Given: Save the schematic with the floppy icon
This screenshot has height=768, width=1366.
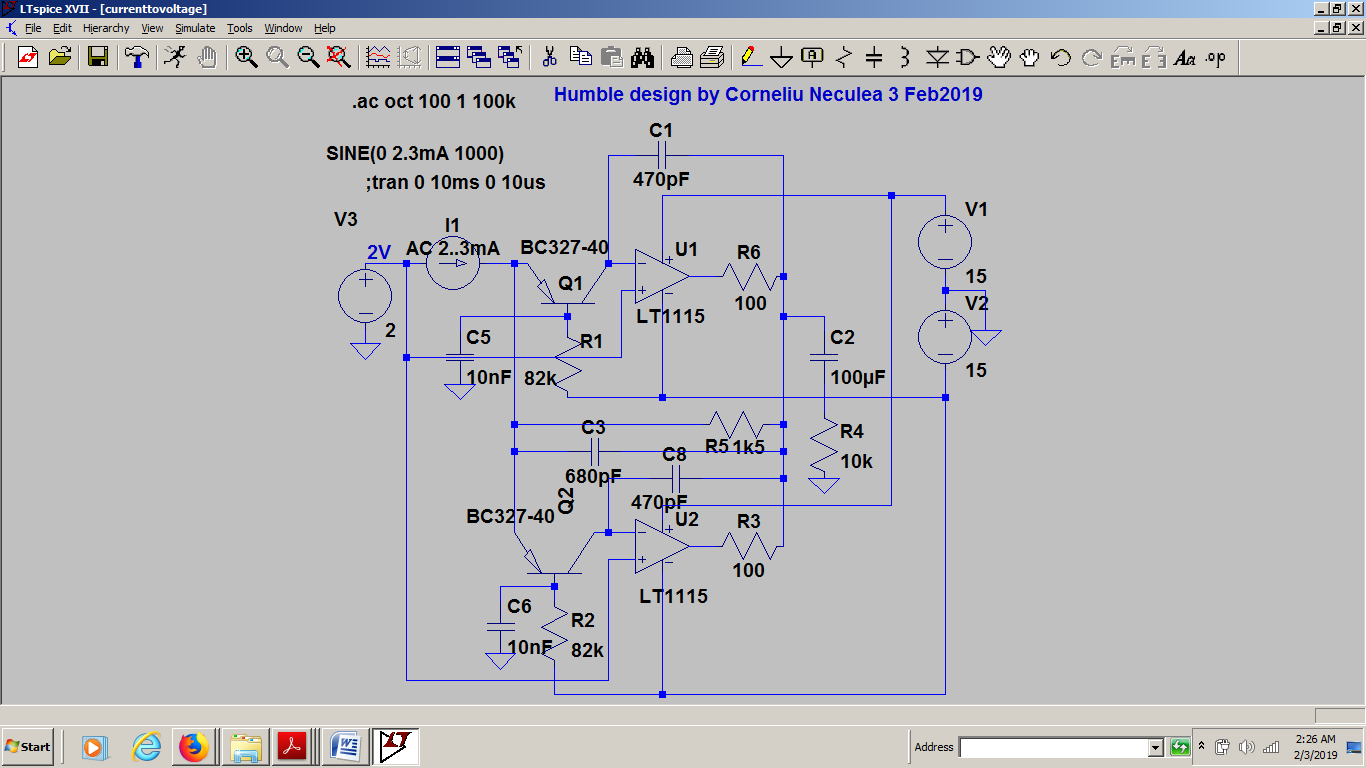Looking at the screenshot, I should pyautogui.click(x=98, y=57).
